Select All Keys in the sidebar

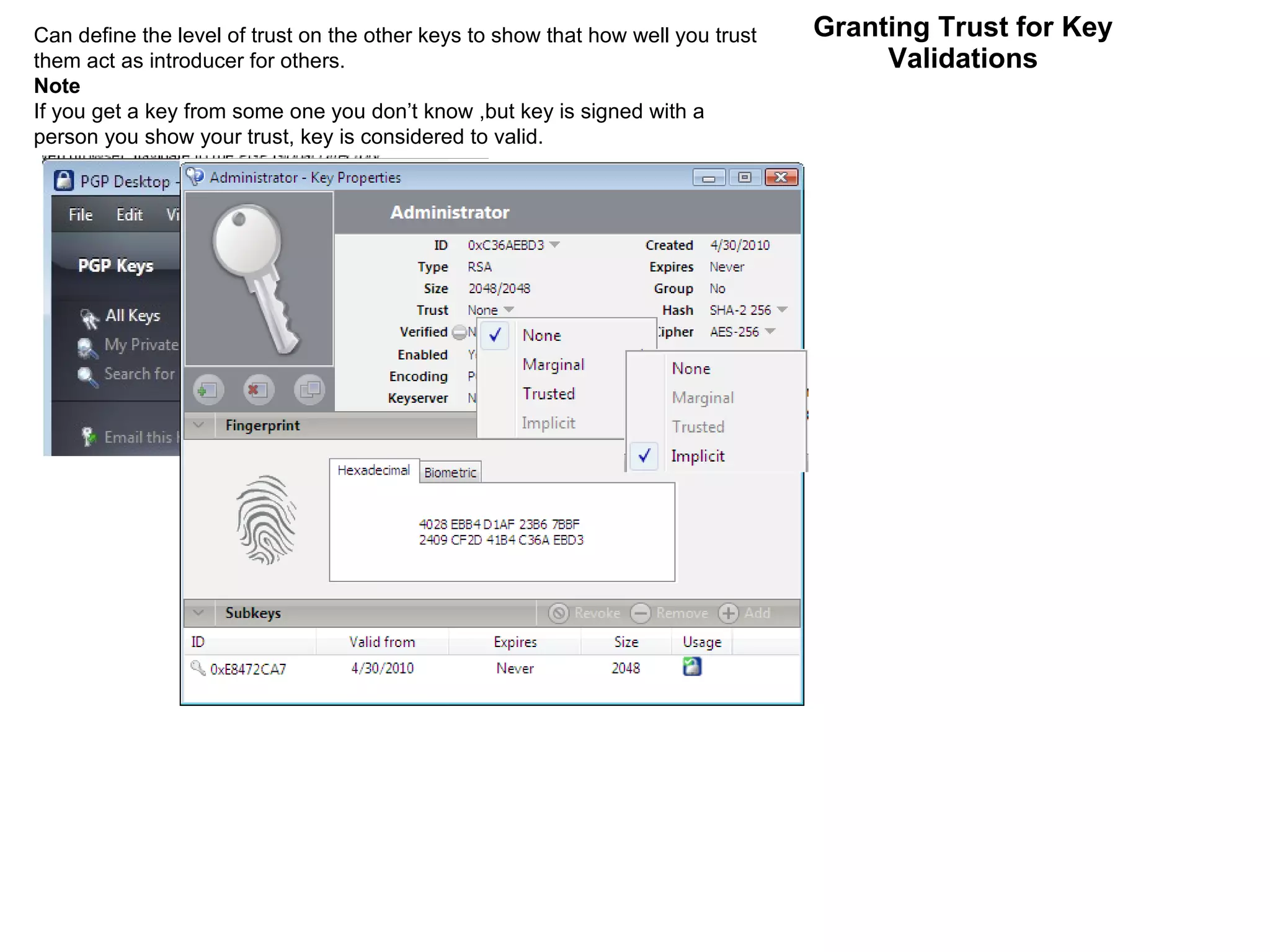133,315
